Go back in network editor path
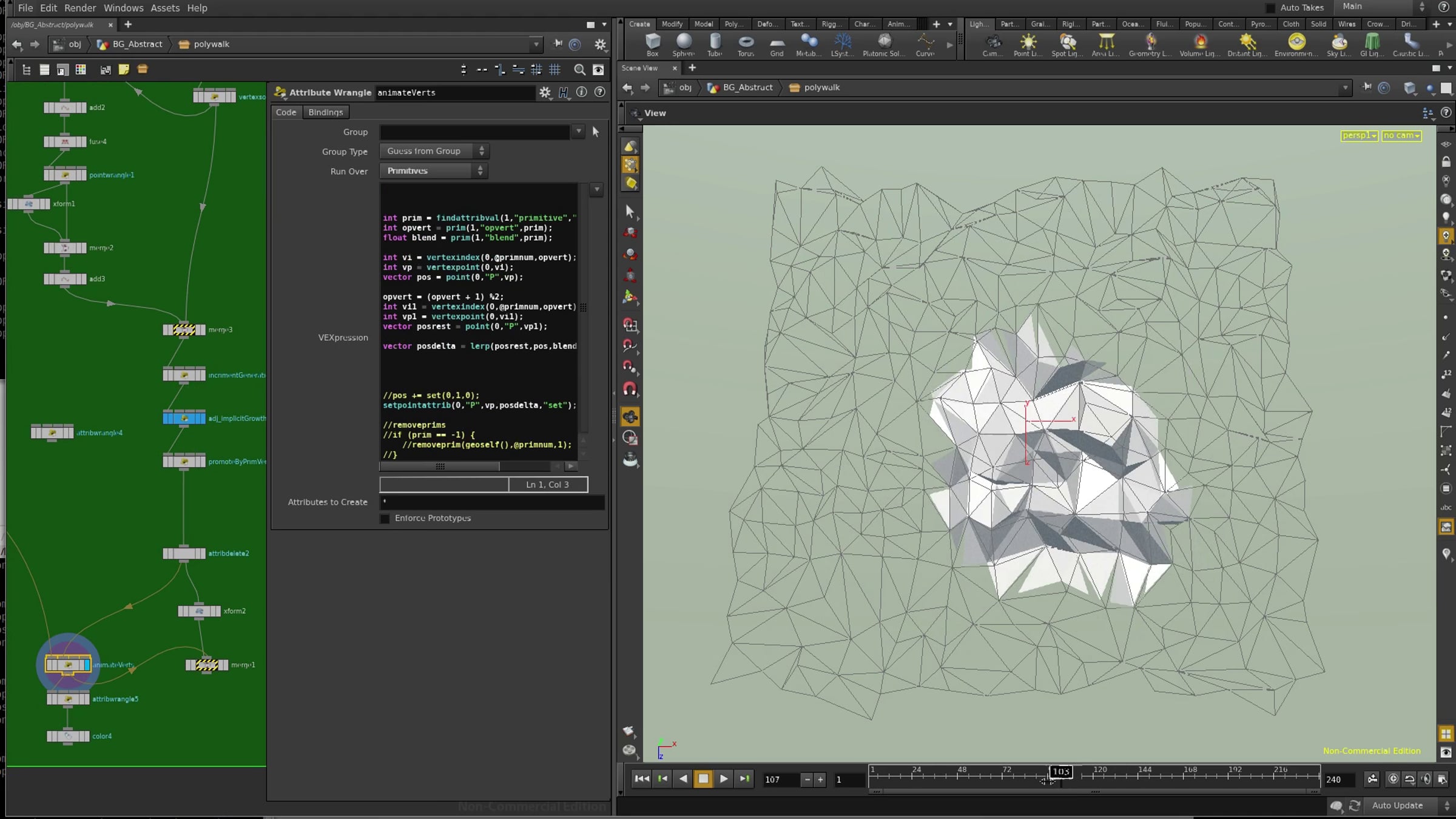Screen dimensions: 1456x819 point(17,44)
